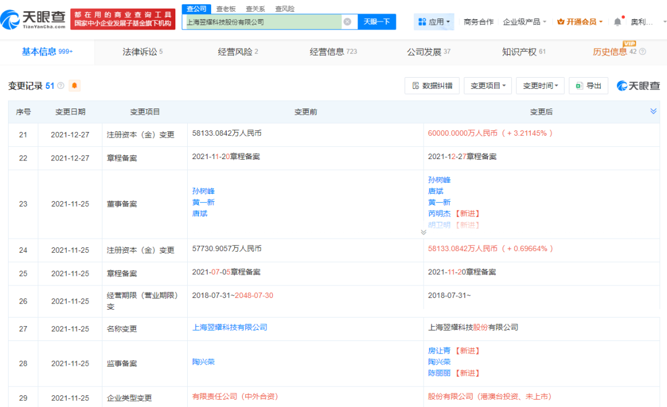Click the orange icon beside 变更记录 51
The height and width of the screenshot is (407, 667).
coord(74,86)
